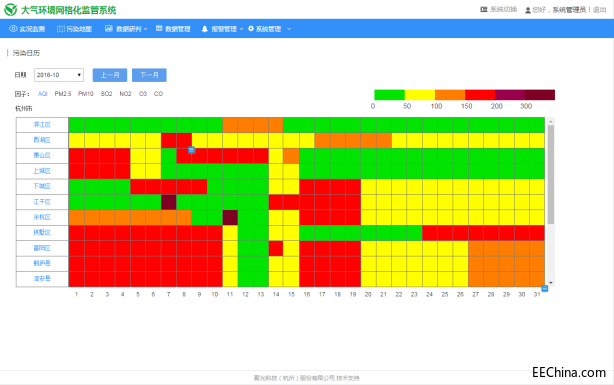
Task: Click the yellow 50-100 legend swatch
Action: coord(419,95)
